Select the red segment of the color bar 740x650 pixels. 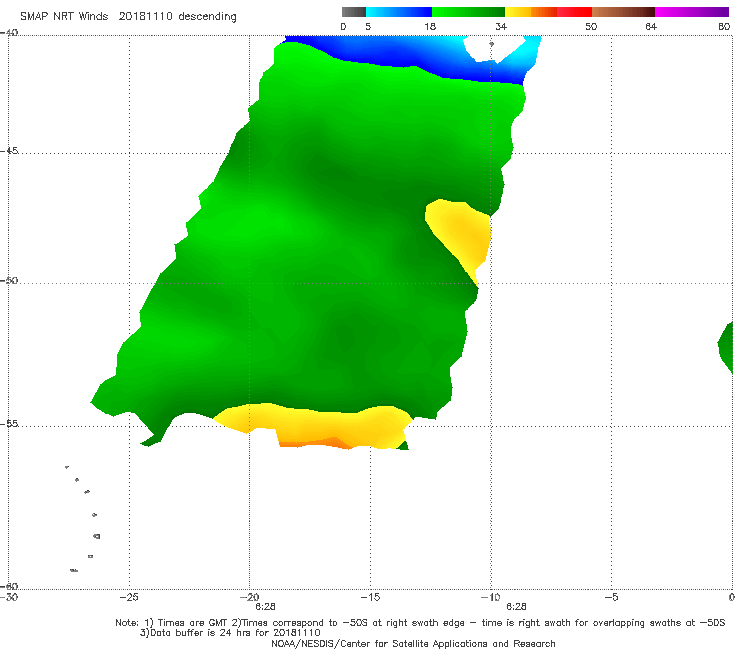574,12
